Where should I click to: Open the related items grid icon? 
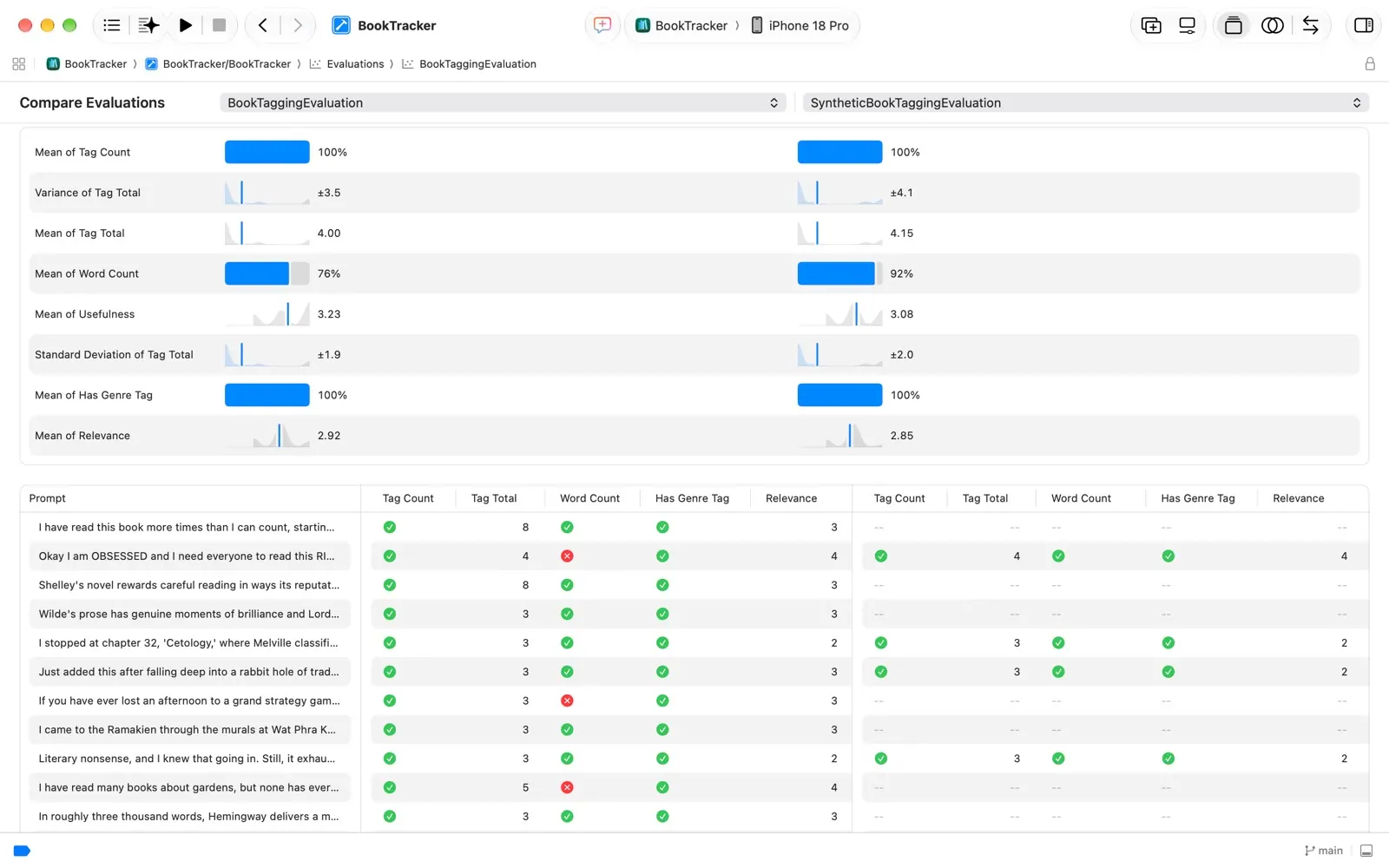tap(18, 64)
